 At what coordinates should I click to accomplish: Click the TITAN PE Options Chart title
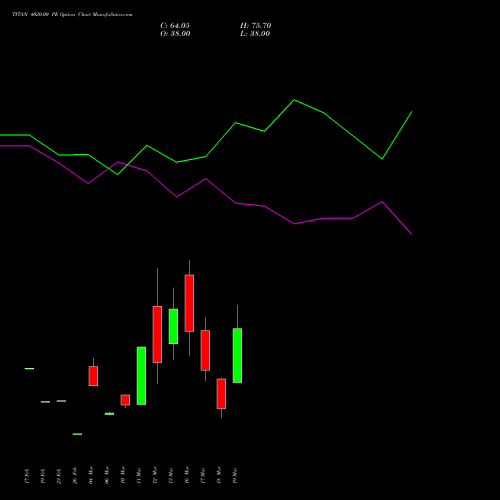[x=72, y=15]
